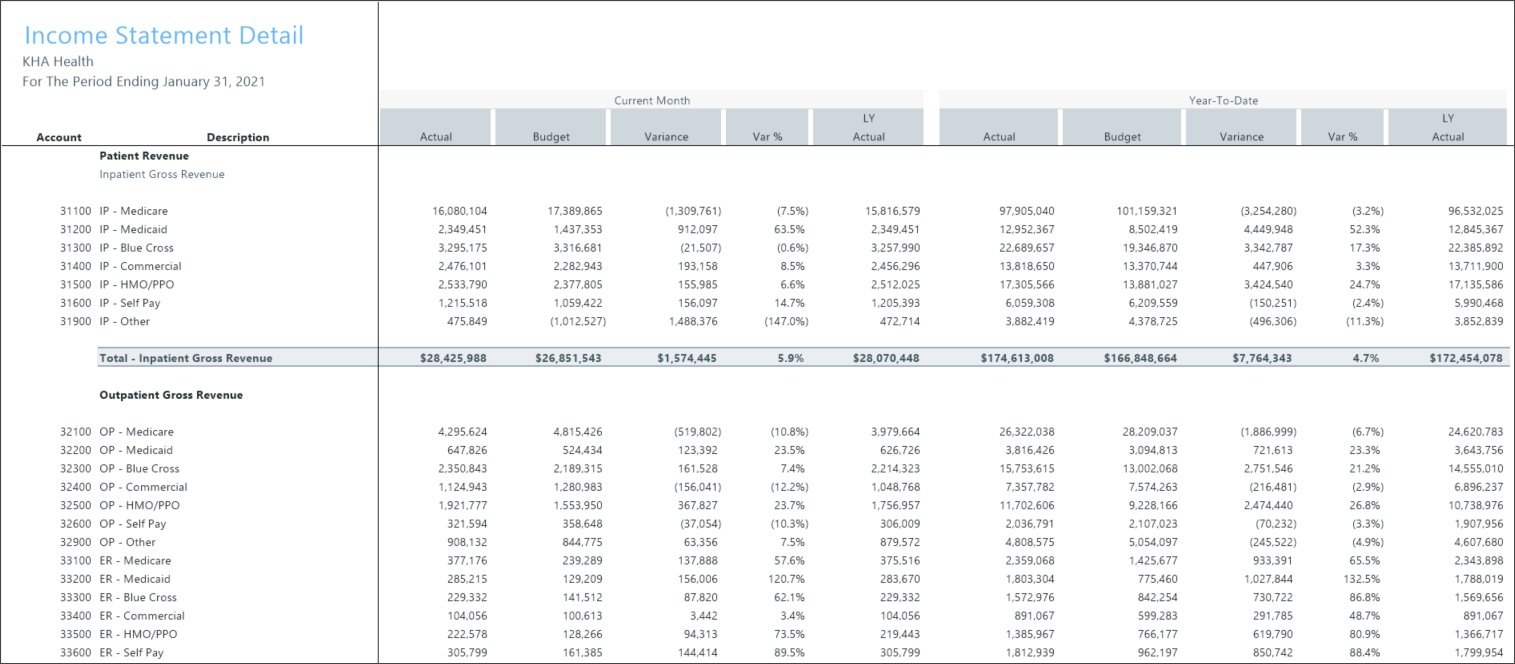The image size is (1515, 664).
Task: Click the ER - Self Pay description
Action: 131,652
